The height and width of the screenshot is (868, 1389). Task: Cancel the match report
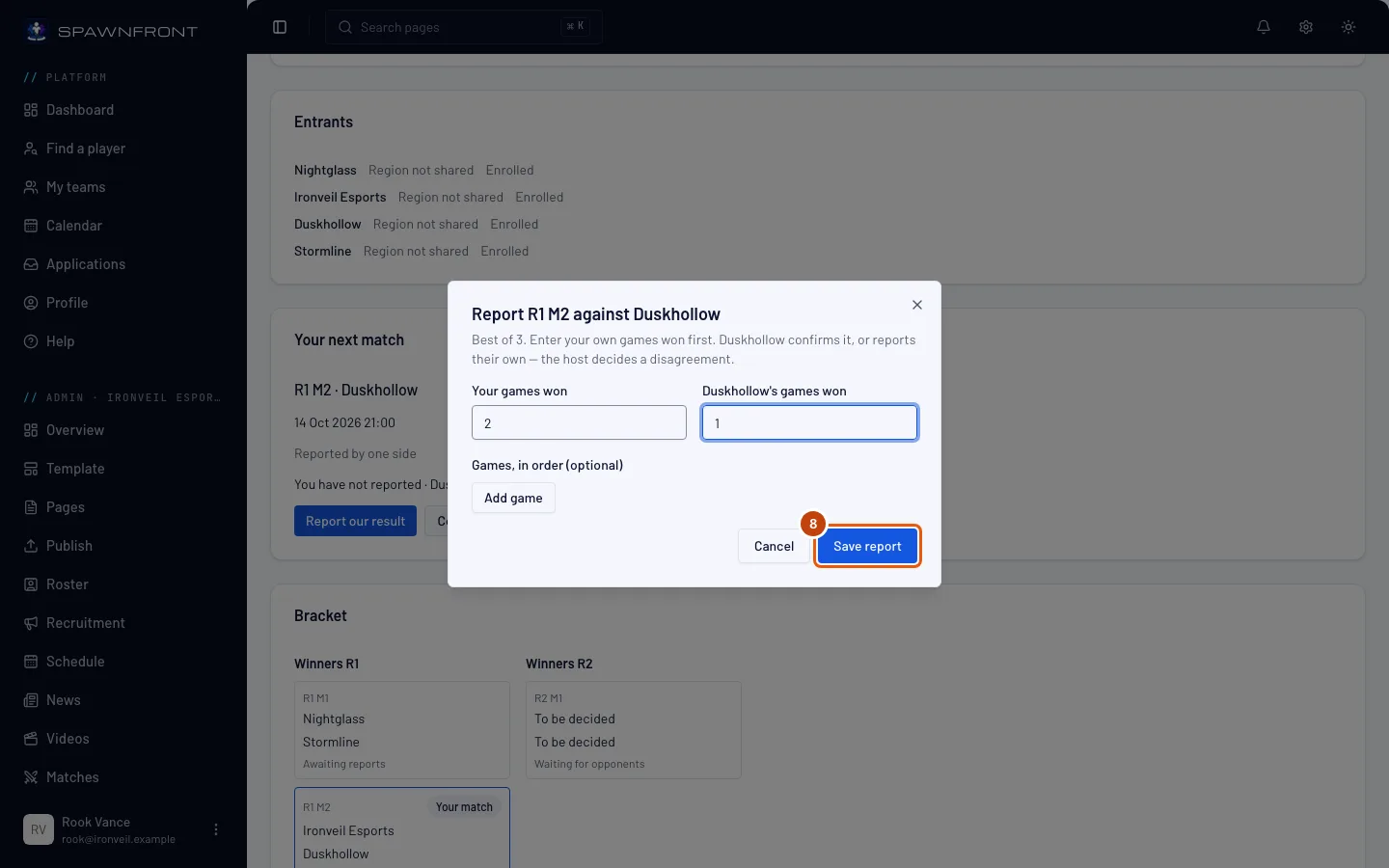coord(774,546)
